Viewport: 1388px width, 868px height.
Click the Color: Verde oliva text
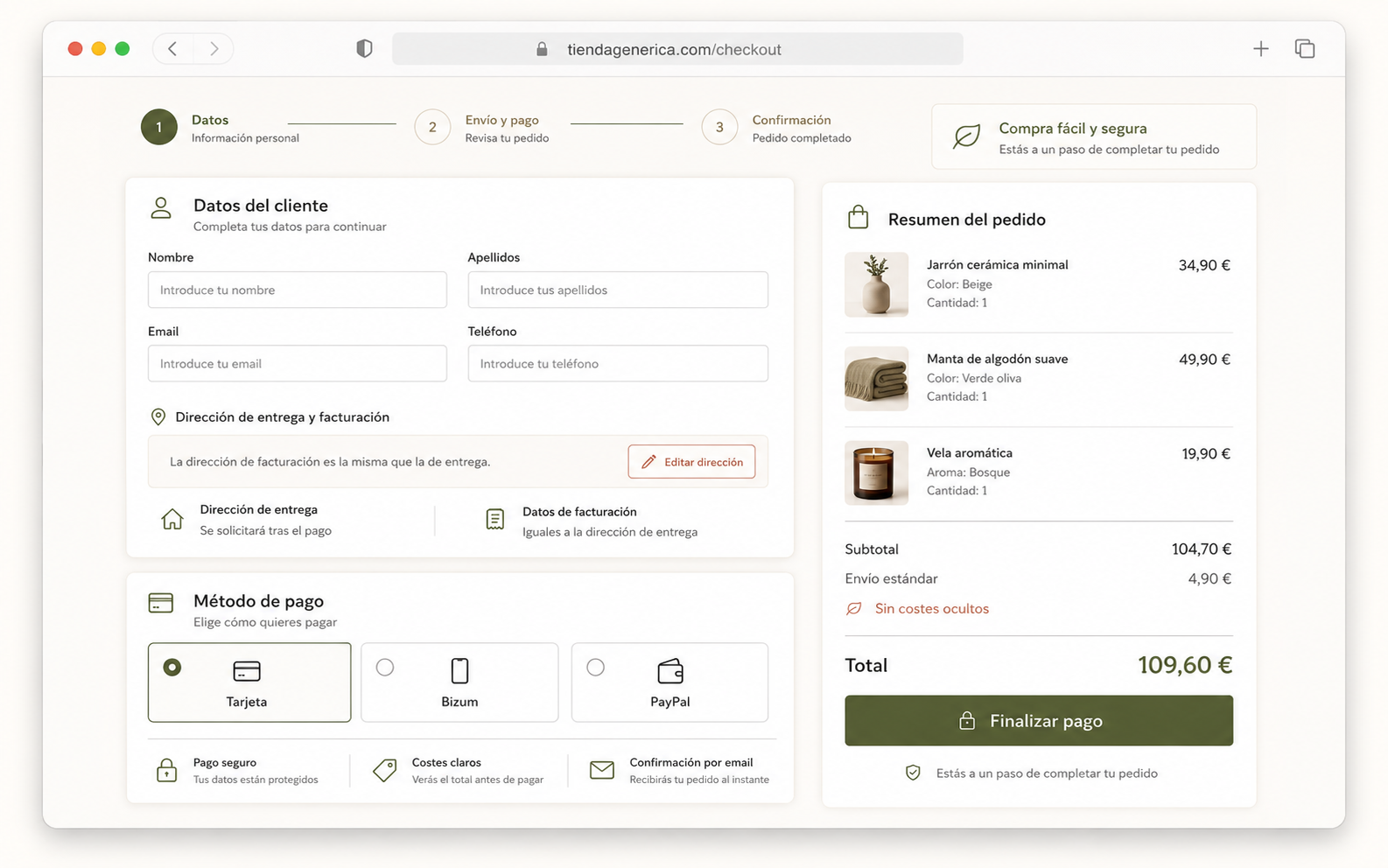click(974, 379)
